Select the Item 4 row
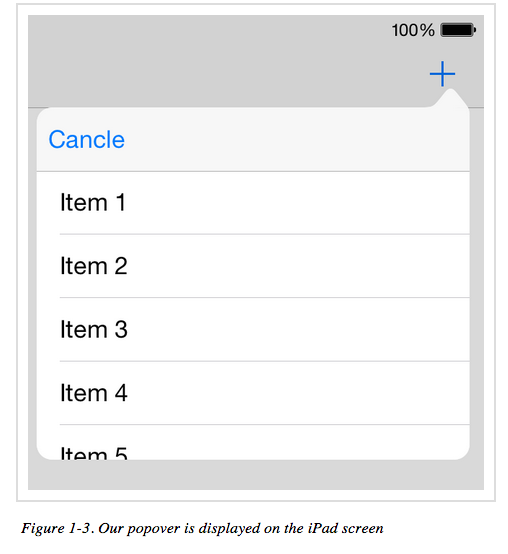Viewport: 508px width, 554px height. pos(253,393)
